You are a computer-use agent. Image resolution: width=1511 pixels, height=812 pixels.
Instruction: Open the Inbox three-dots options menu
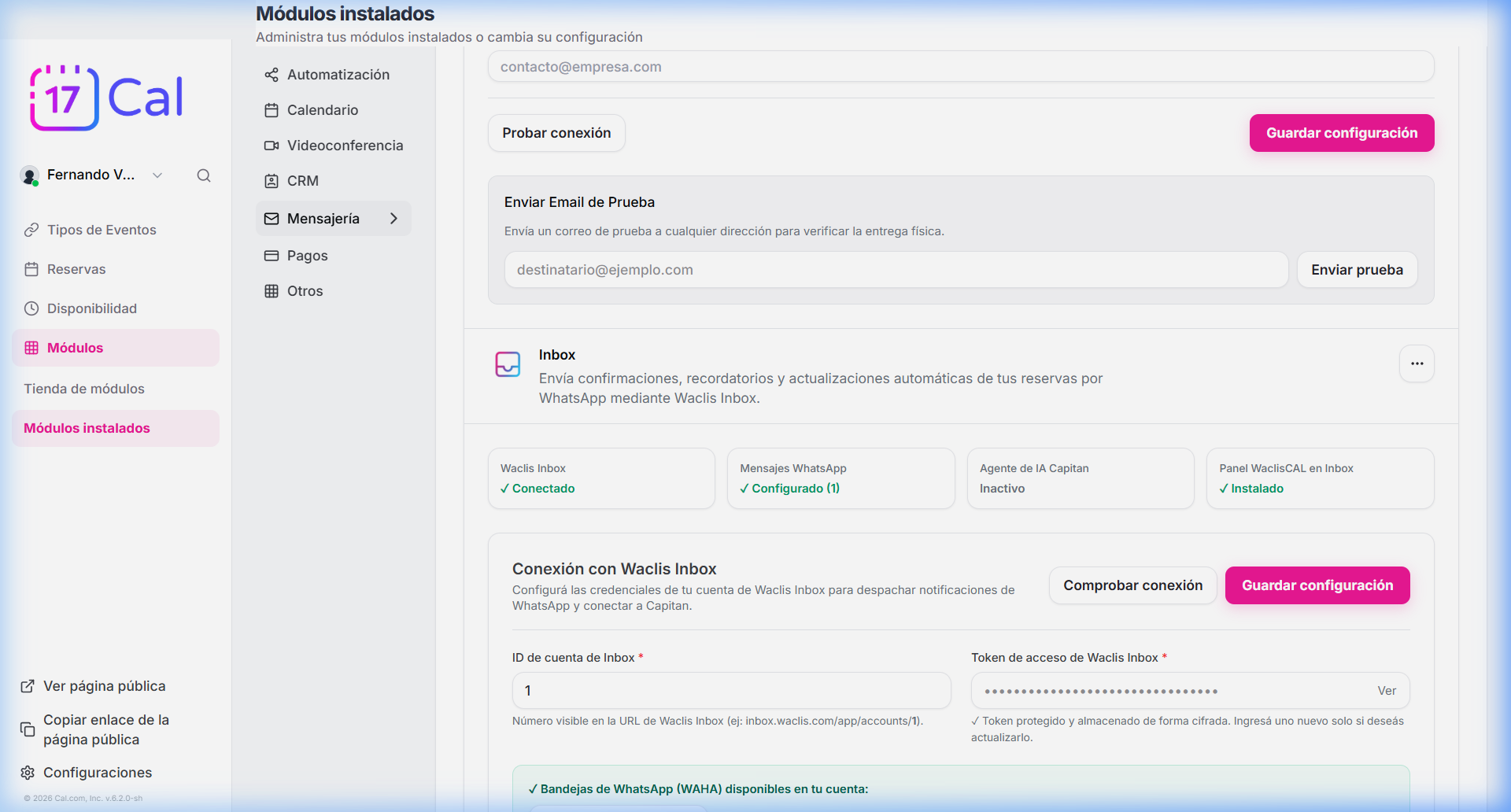click(1417, 364)
